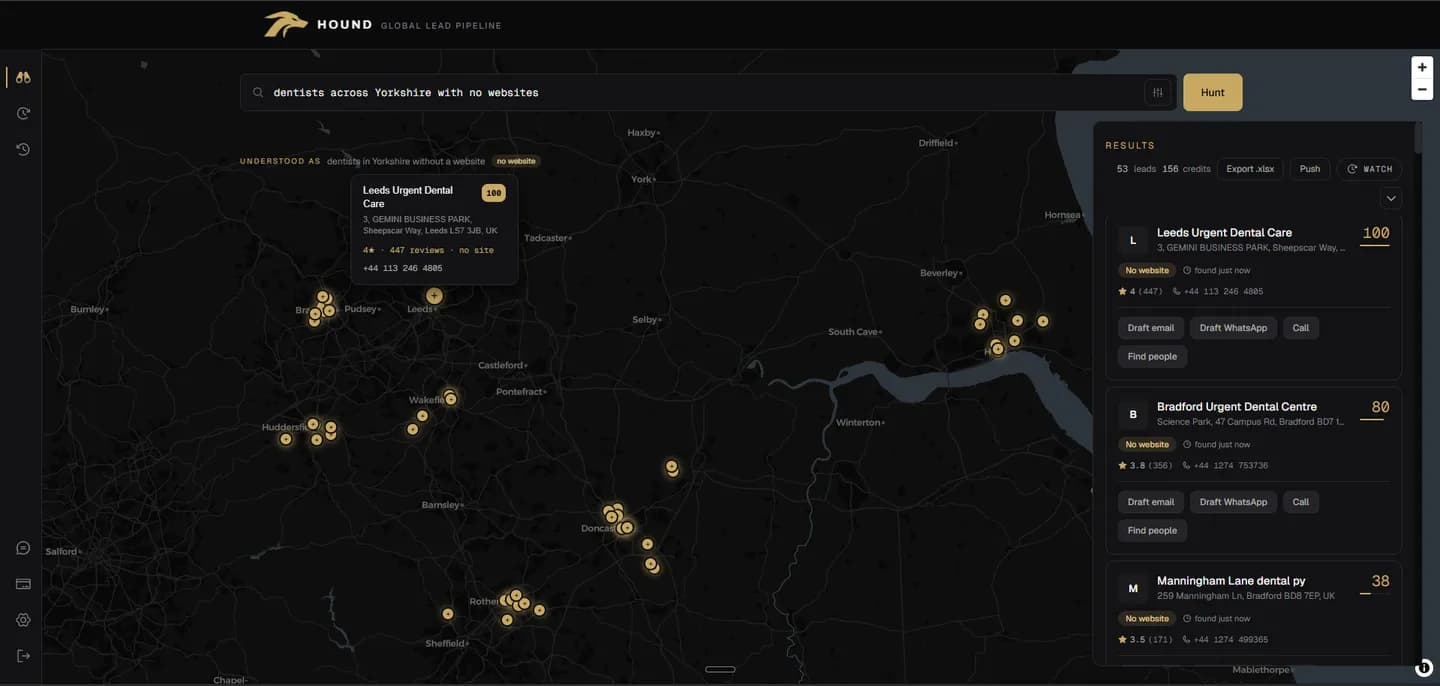Click the star rating of Leeds Urgent Dental Care
The image size is (1440, 686).
[1140, 291]
